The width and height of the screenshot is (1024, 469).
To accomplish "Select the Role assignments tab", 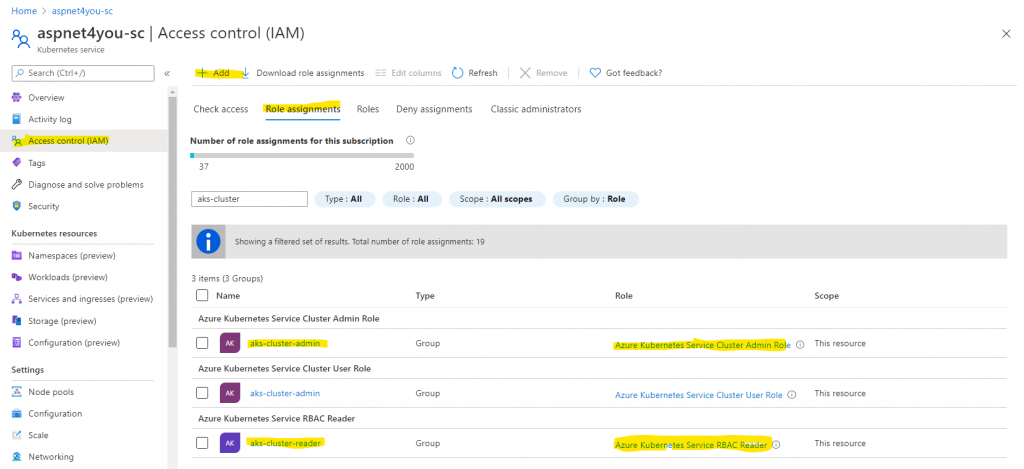I will (x=303, y=109).
